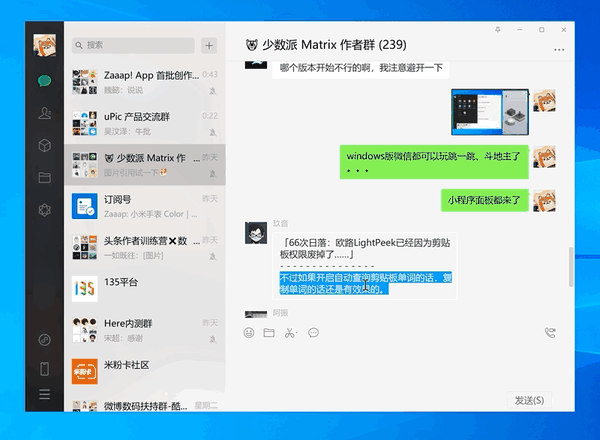This screenshot has width=600, height=440.
Task: Click the mute icon on Zaaap! chat row
Action: (x=213, y=91)
